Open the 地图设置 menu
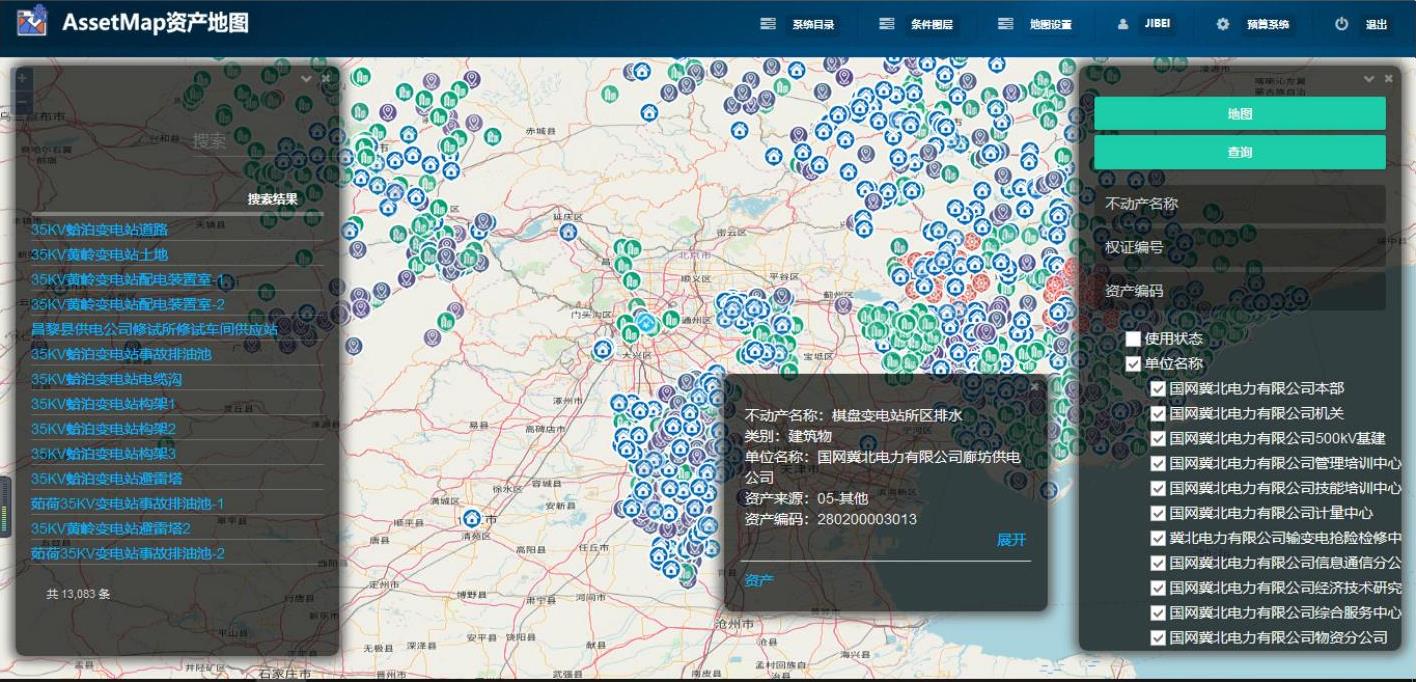 1035,24
